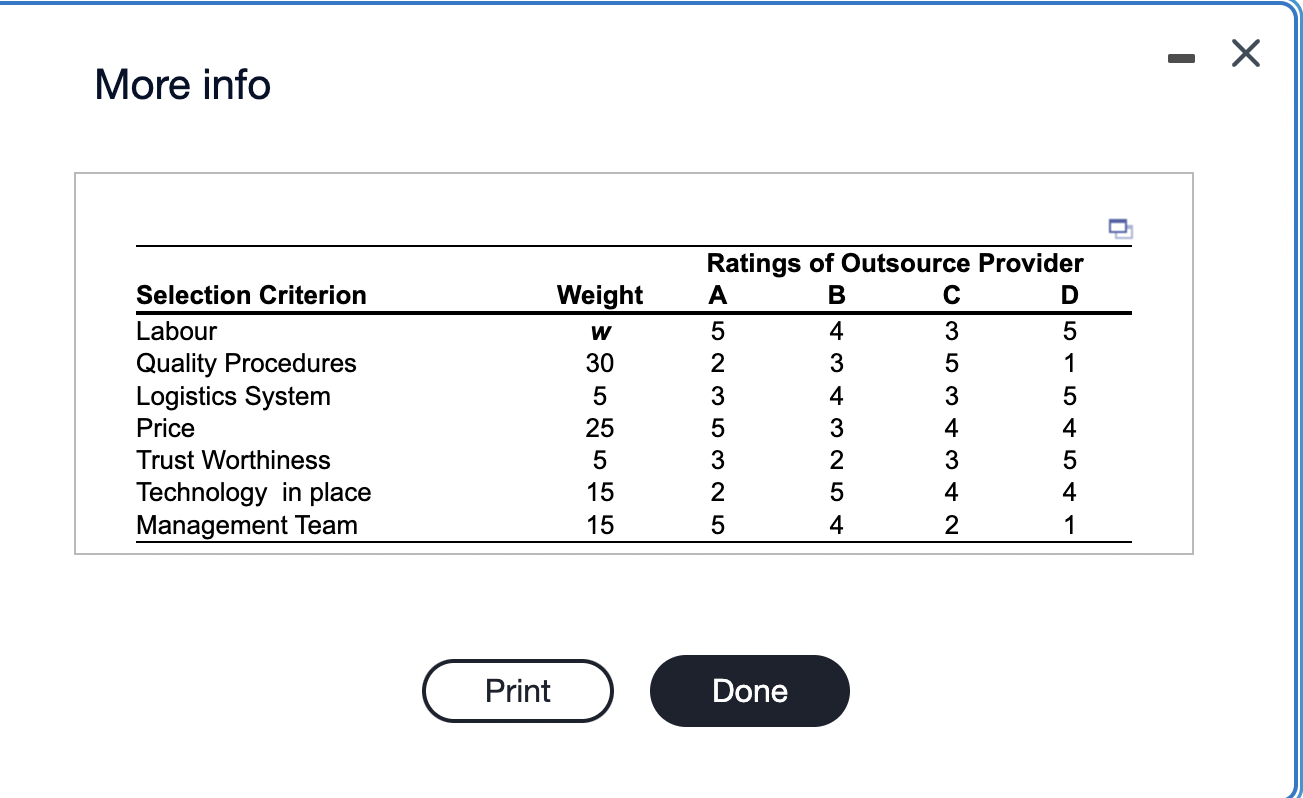The height and width of the screenshot is (798, 1303).
Task: Click the minimize dash icon at top right
Action: tap(1181, 58)
